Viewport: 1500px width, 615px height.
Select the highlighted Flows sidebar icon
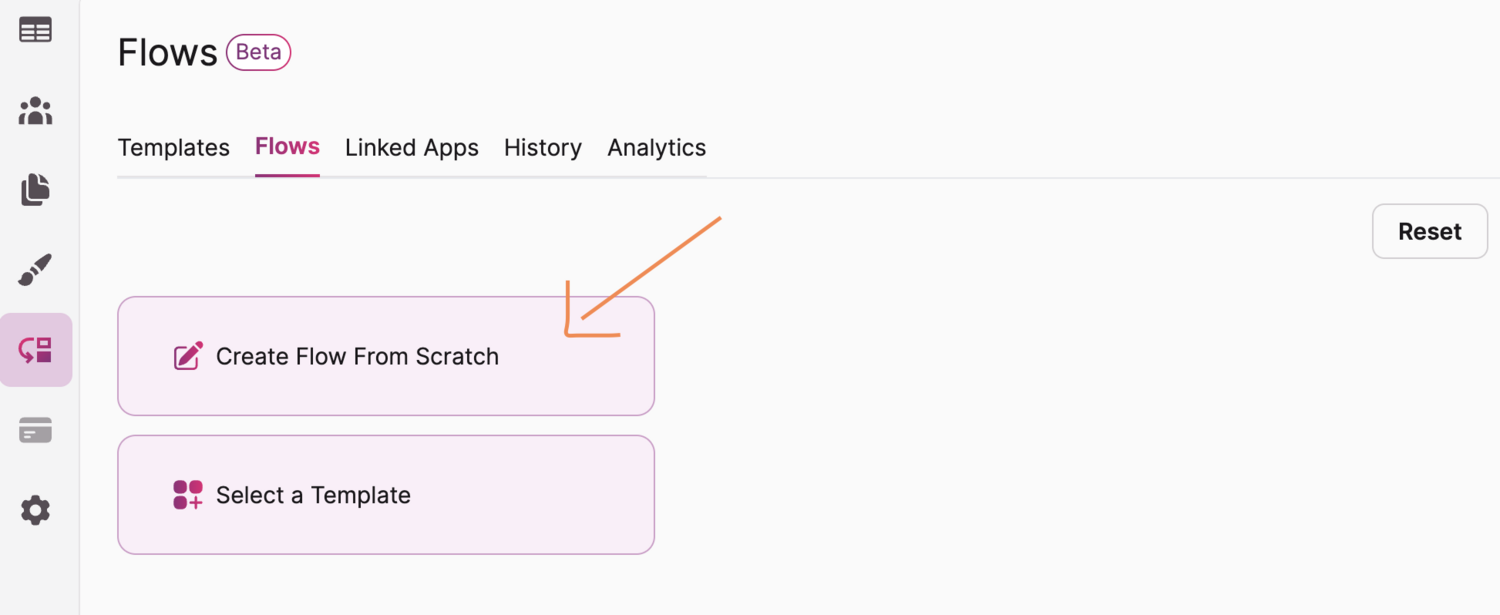pyautogui.click(x=35, y=350)
